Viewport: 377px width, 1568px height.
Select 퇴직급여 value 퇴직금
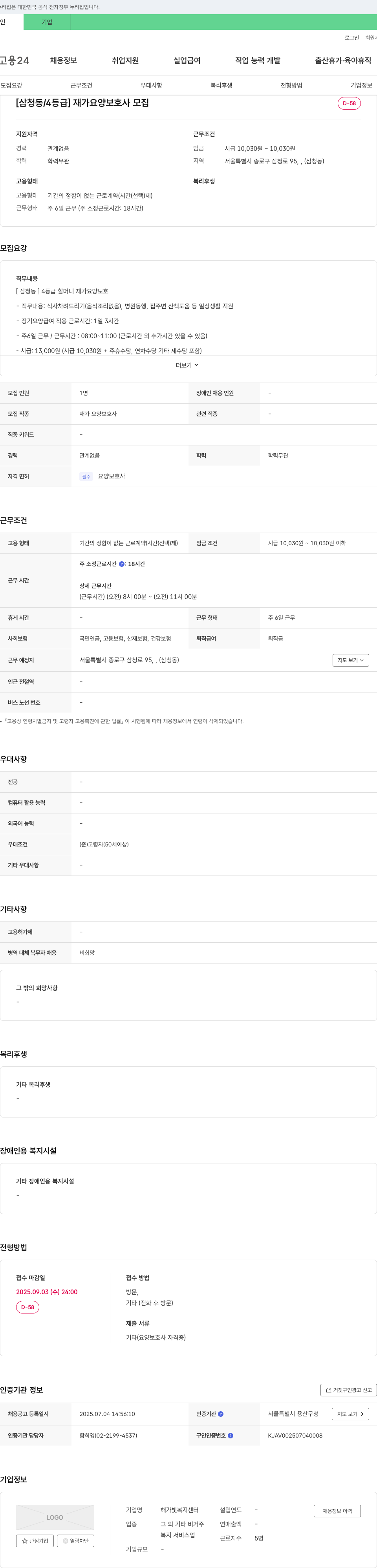(x=275, y=639)
